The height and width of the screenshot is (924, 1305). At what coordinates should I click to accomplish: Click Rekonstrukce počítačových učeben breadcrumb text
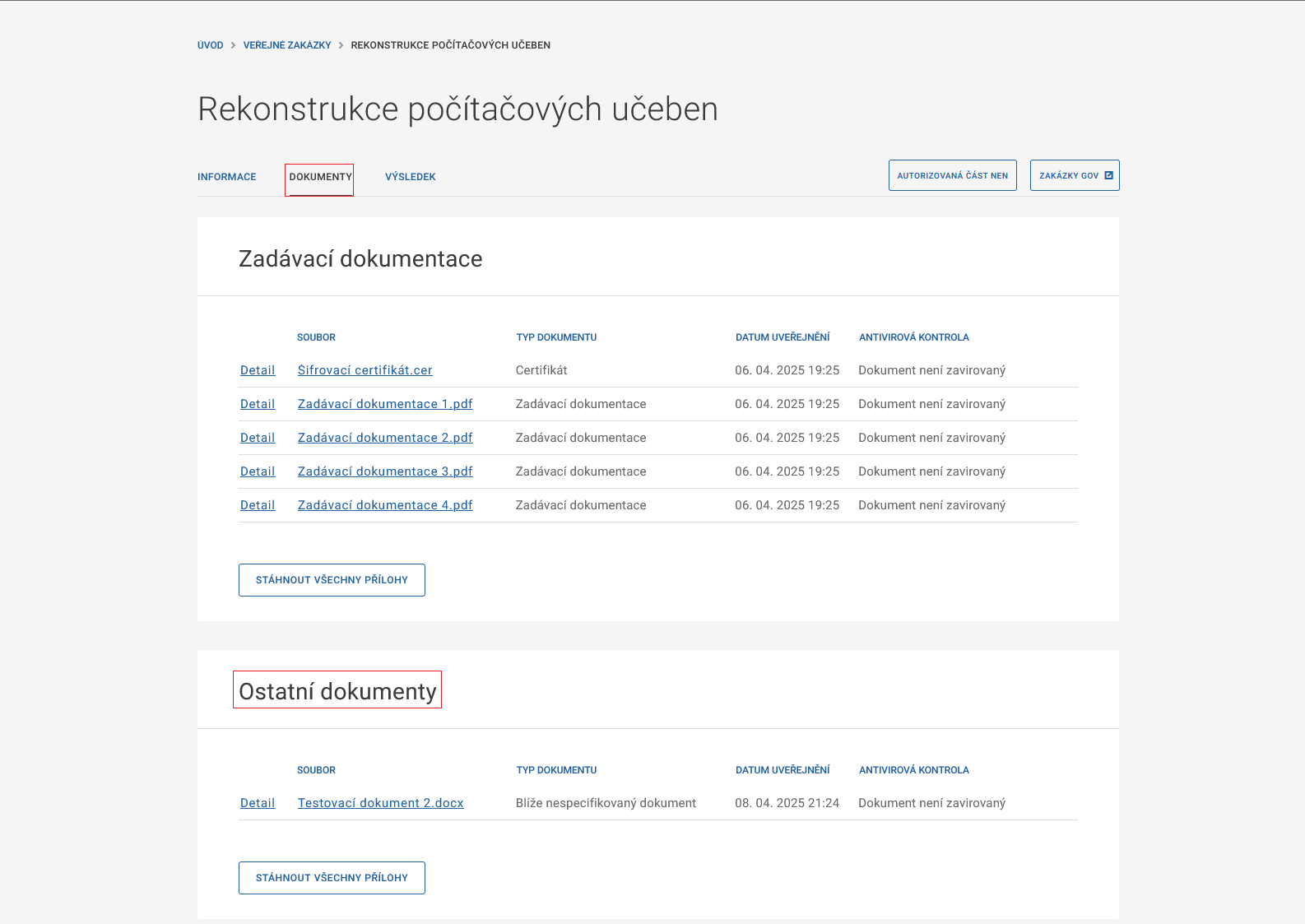click(x=451, y=45)
